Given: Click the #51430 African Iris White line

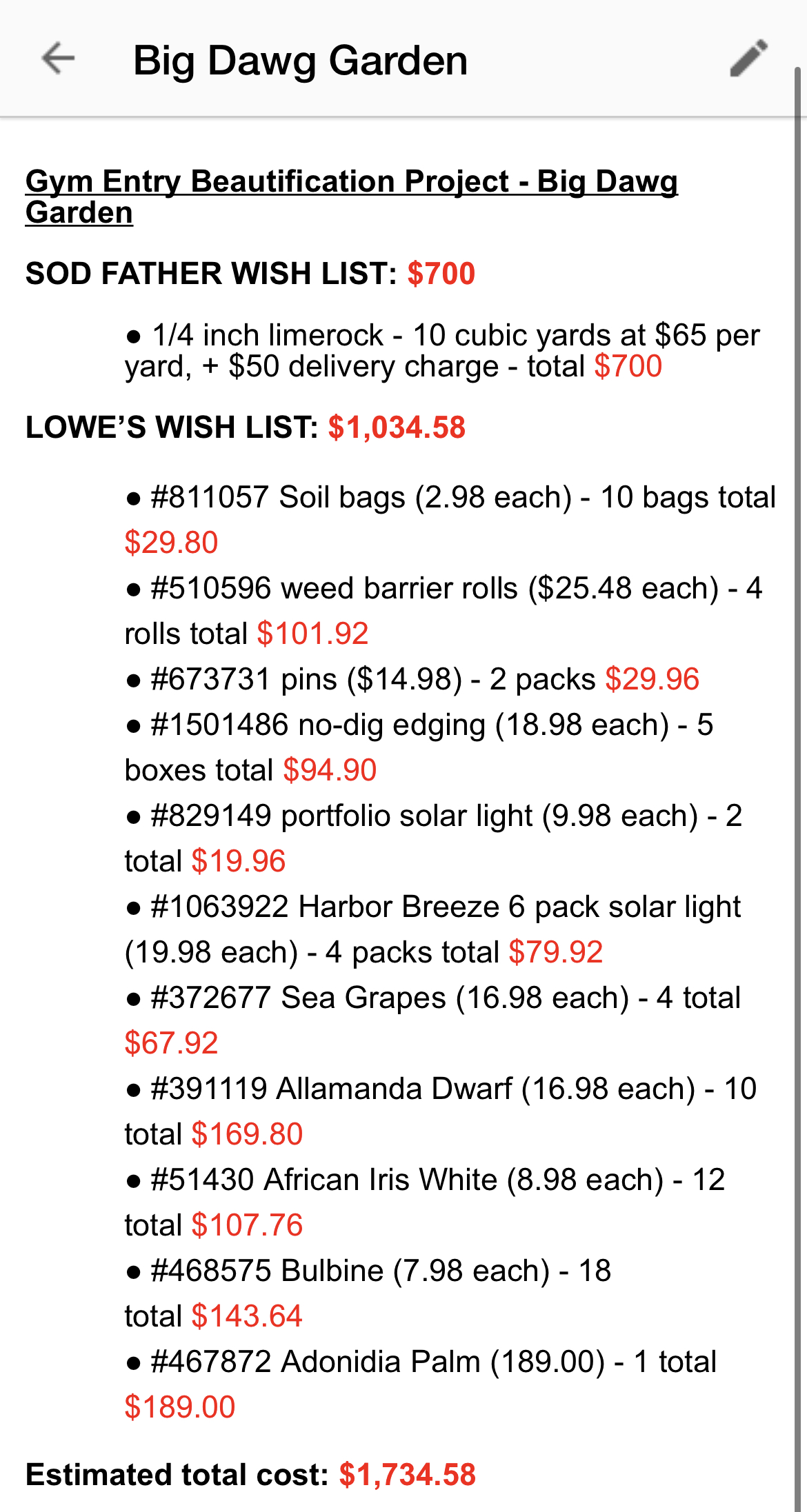Looking at the screenshot, I should pyautogui.click(x=426, y=1180).
